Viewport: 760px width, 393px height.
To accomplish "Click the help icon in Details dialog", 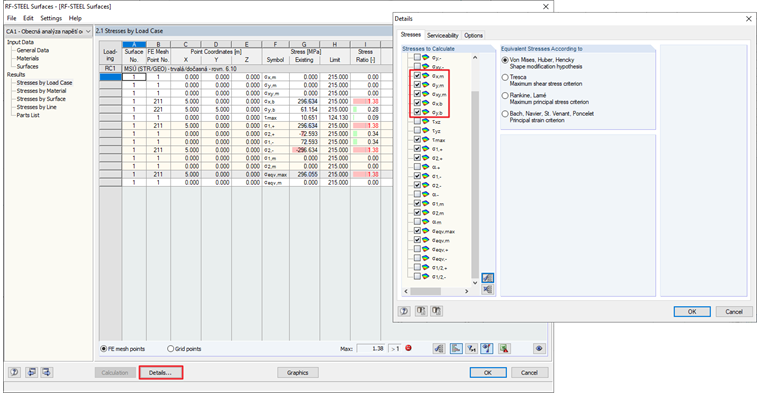I will click(404, 311).
